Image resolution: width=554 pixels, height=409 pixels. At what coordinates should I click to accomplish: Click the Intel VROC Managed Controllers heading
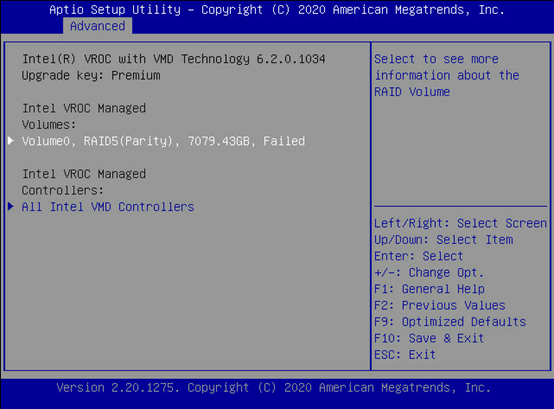(84, 182)
